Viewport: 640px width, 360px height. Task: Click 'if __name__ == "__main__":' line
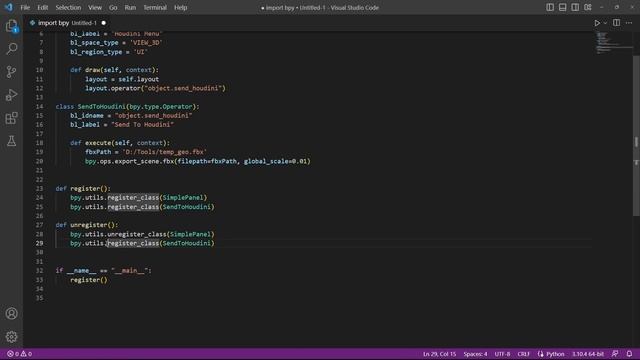point(103,271)
